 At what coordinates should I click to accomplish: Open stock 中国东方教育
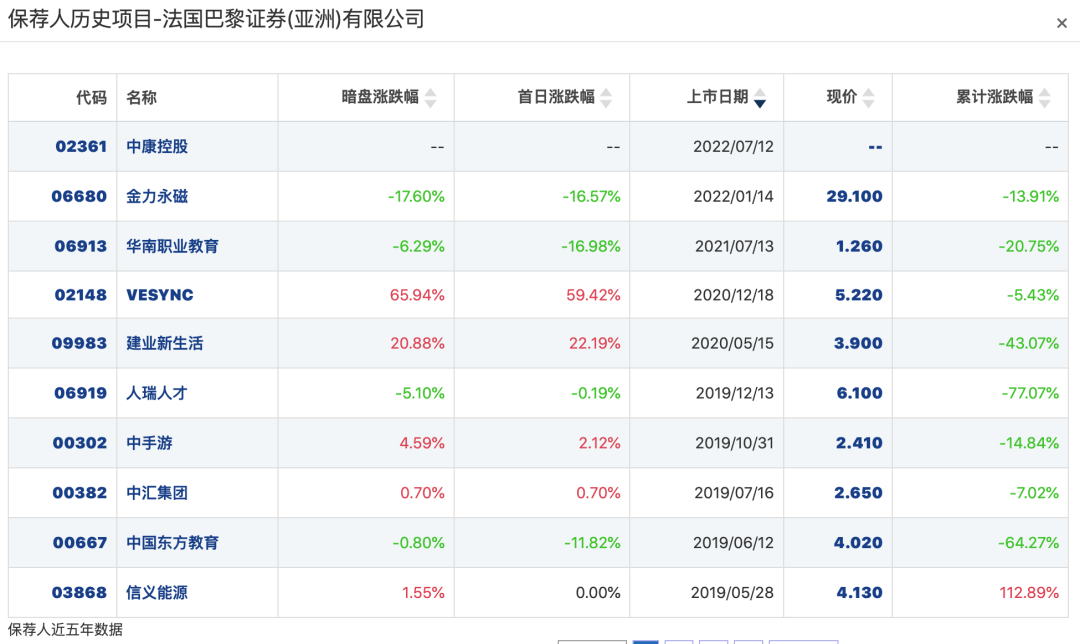point(172,543)
